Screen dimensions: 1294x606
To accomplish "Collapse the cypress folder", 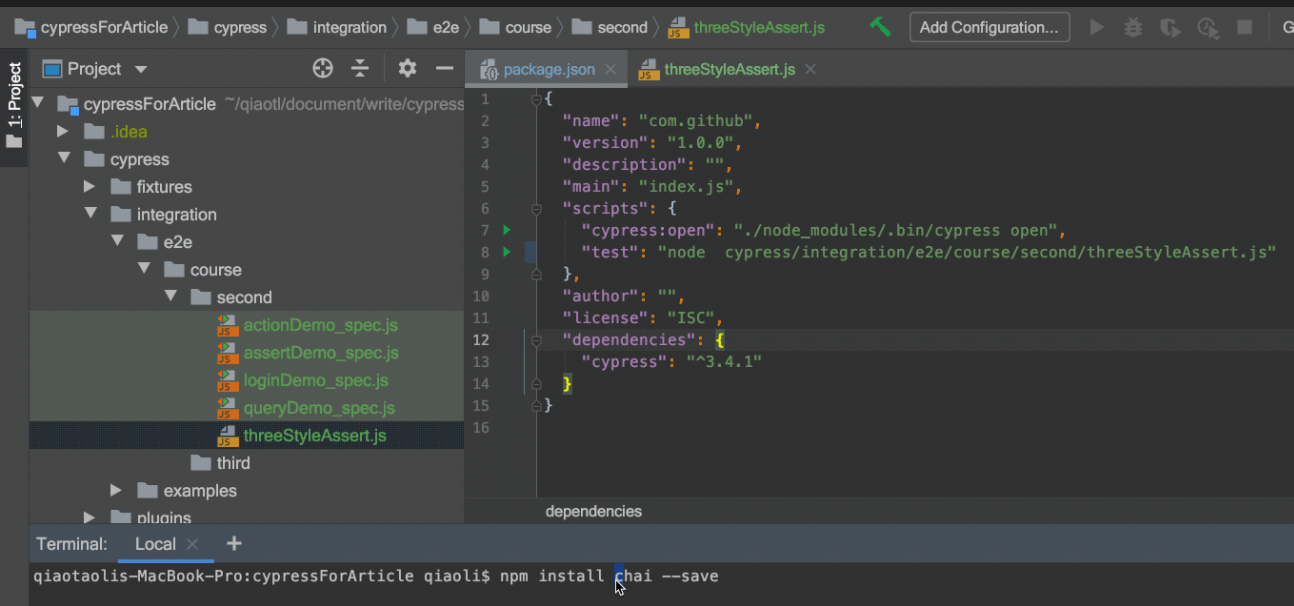I will click(x=64, y=159).
